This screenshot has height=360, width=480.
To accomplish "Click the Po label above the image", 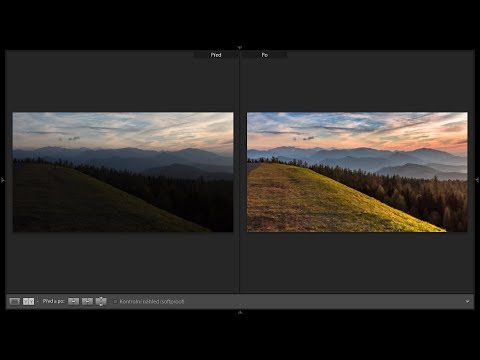I will [264, 55].
